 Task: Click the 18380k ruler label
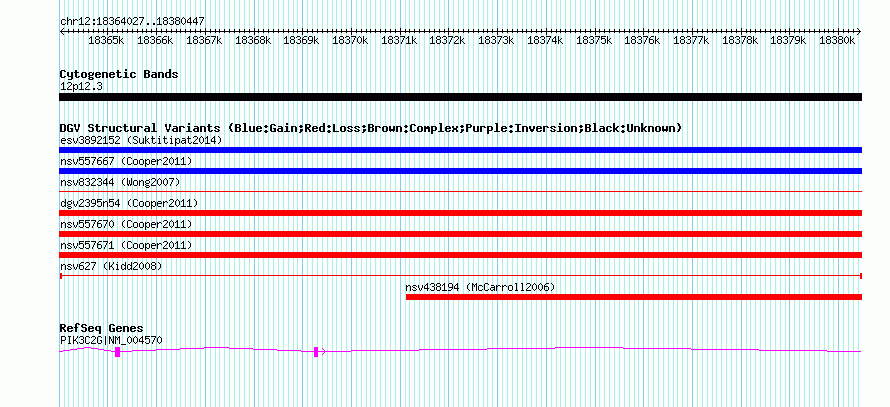click(x=837, y=41)
